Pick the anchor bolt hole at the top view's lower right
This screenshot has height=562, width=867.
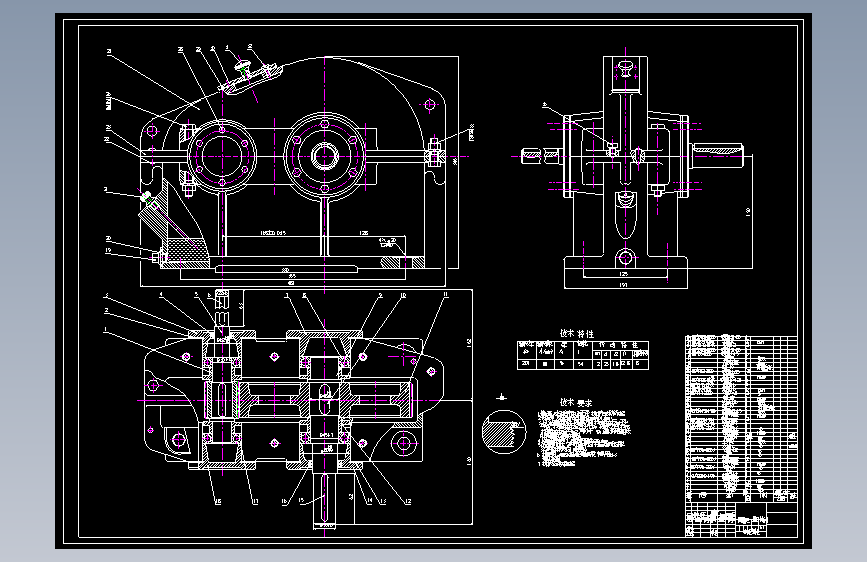click(403, 442)
